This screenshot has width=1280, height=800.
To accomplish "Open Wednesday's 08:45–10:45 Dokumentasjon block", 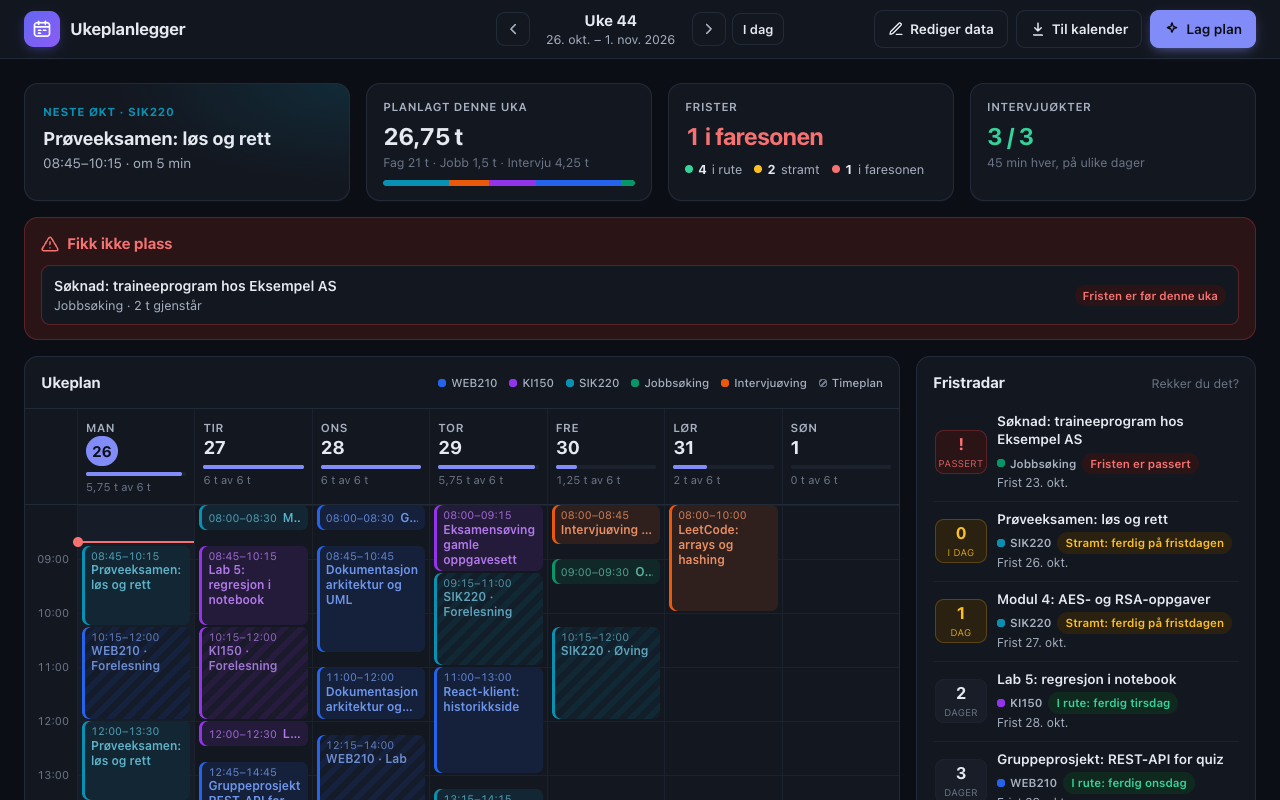I will pos(371,599).
